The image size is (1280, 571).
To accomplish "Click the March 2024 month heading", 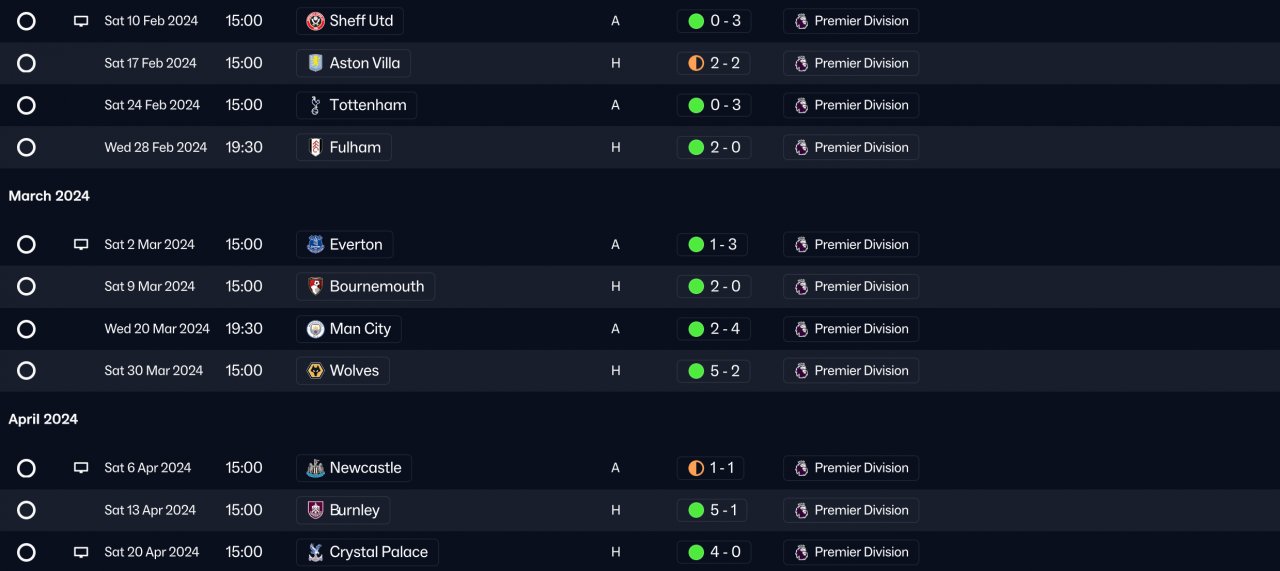I will click(49, 196).
